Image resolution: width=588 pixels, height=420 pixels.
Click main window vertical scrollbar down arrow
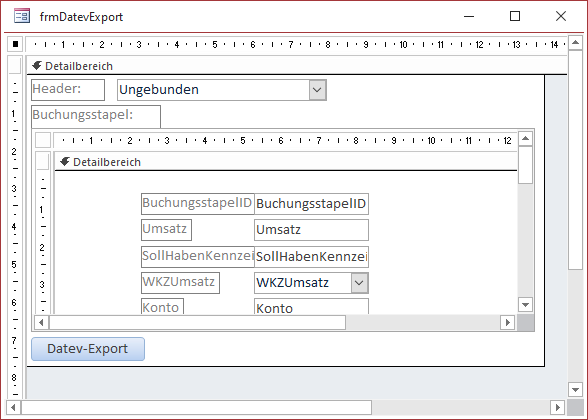point(575,390)
